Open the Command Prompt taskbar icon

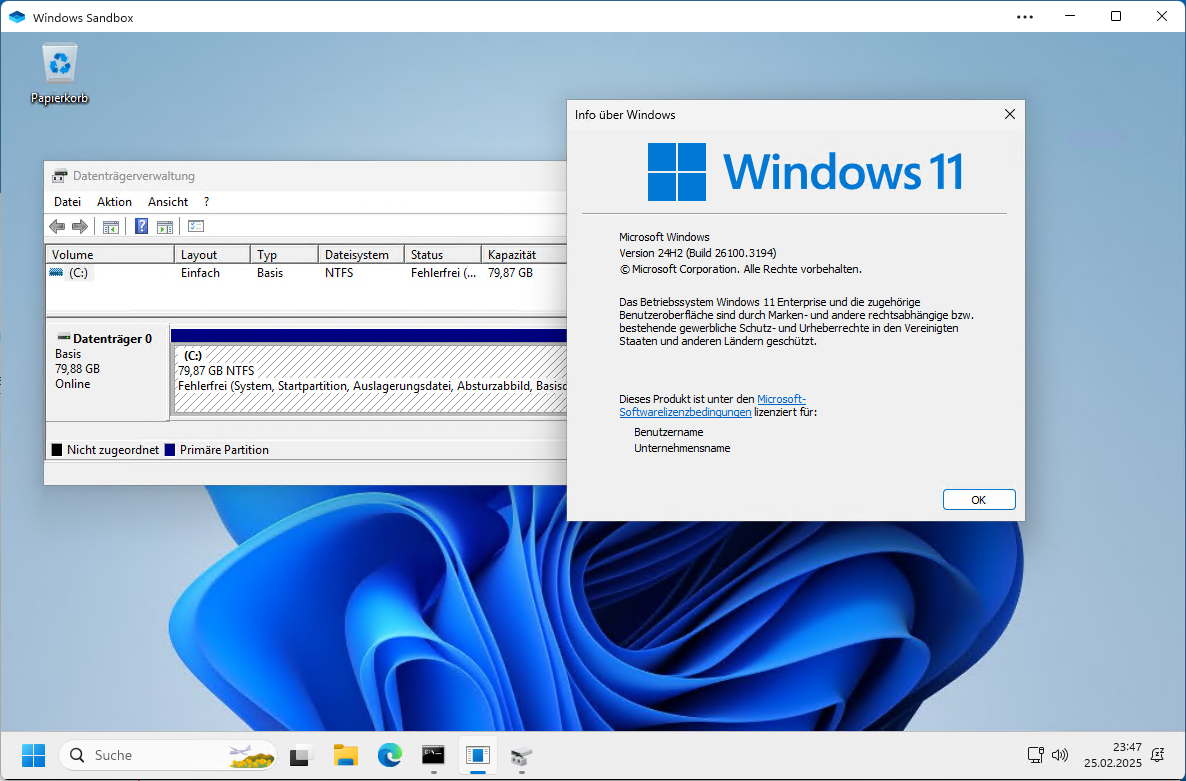(433, 755)
